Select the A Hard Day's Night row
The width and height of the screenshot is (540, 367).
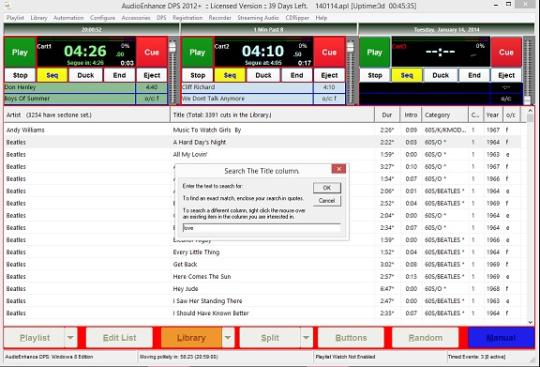pyautogui.click(x=262, y=142)
